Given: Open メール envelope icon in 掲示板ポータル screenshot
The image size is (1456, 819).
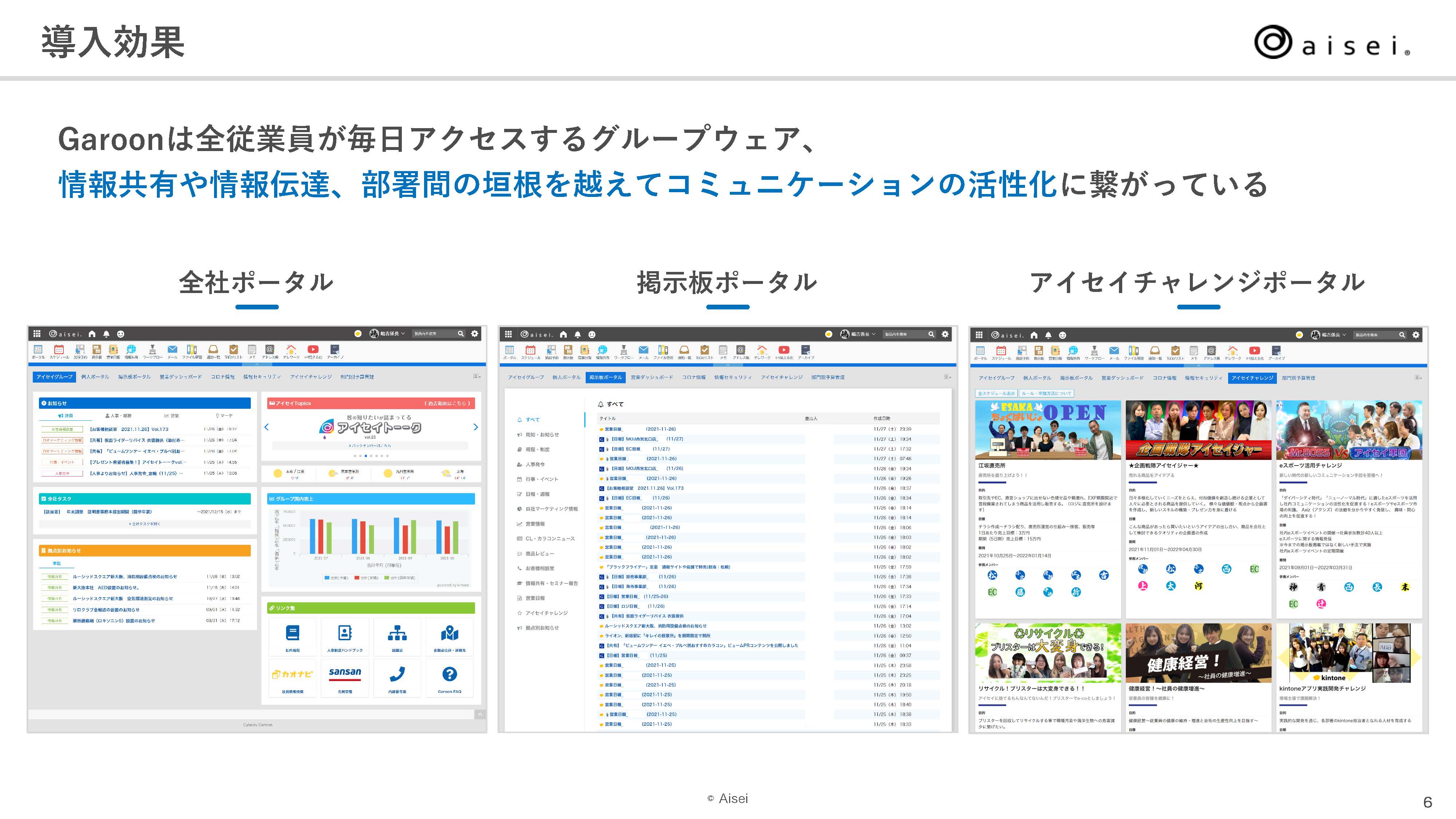Looking at the screenshot, I should click(x=643, y=351).
